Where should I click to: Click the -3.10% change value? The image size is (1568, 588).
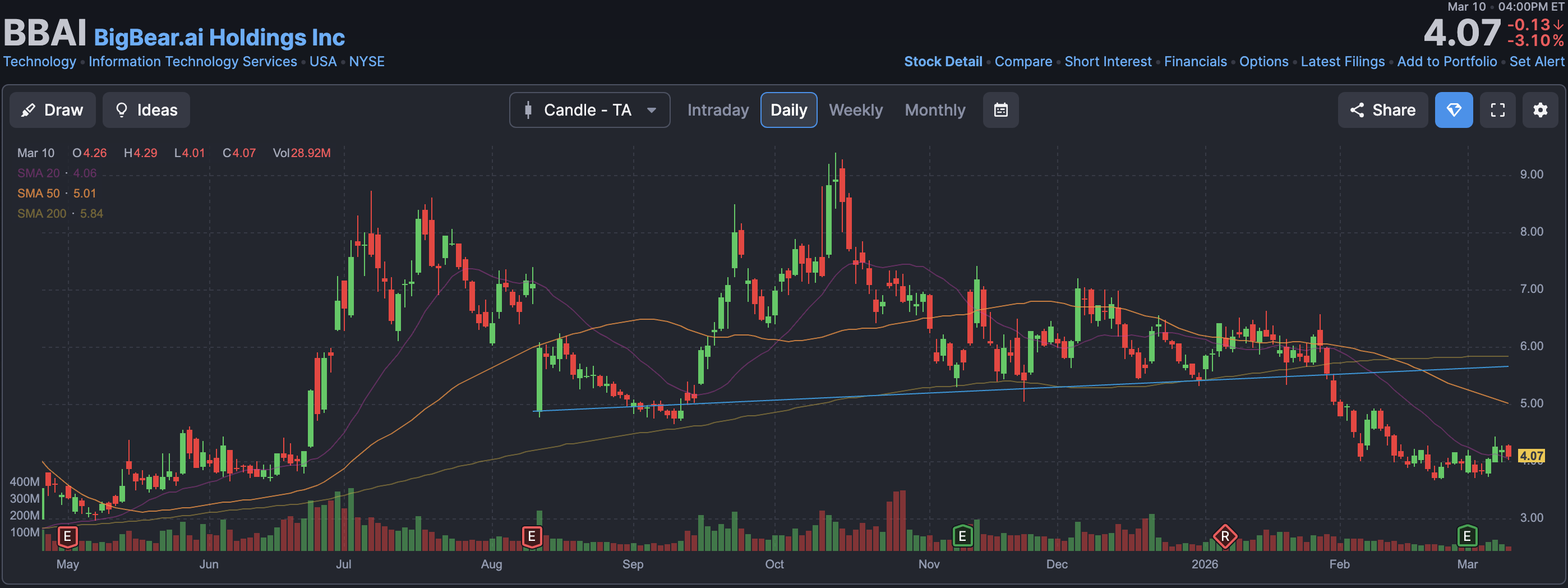pos(1535,41)
